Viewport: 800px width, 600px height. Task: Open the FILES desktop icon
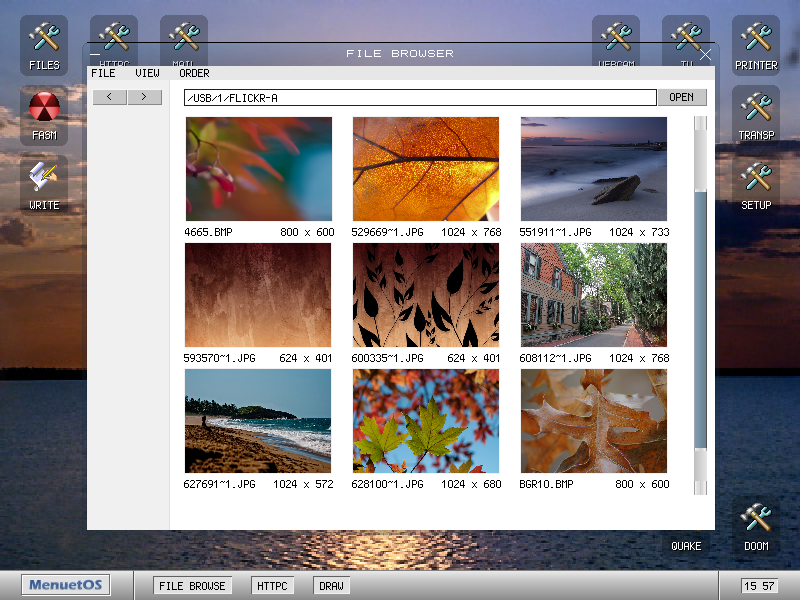point(44,45)
